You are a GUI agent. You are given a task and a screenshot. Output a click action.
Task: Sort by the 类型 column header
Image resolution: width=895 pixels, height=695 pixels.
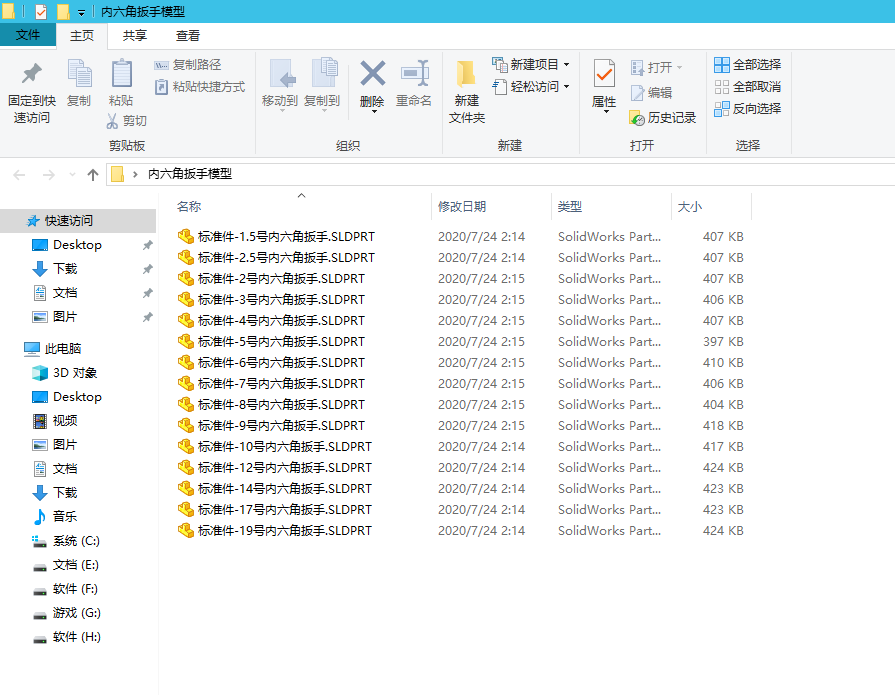pyautogui.click(x=570, y=207)
